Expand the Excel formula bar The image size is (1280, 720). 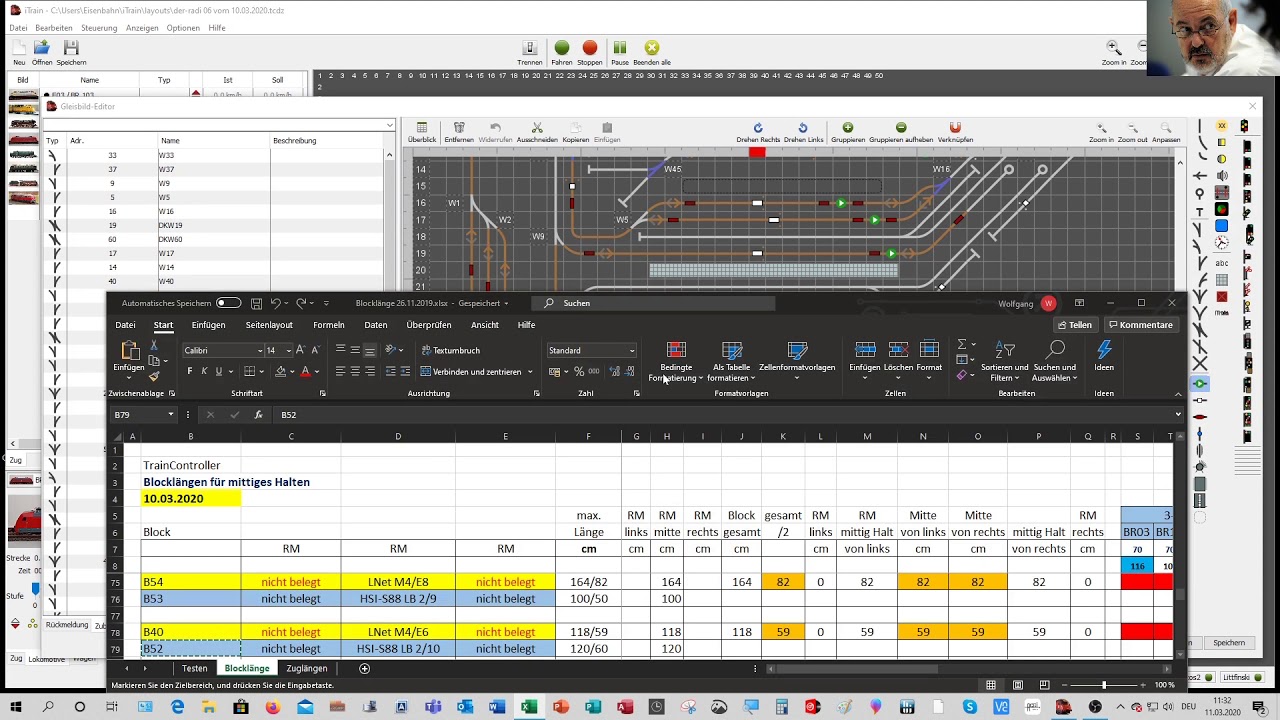pos(1177,414)
